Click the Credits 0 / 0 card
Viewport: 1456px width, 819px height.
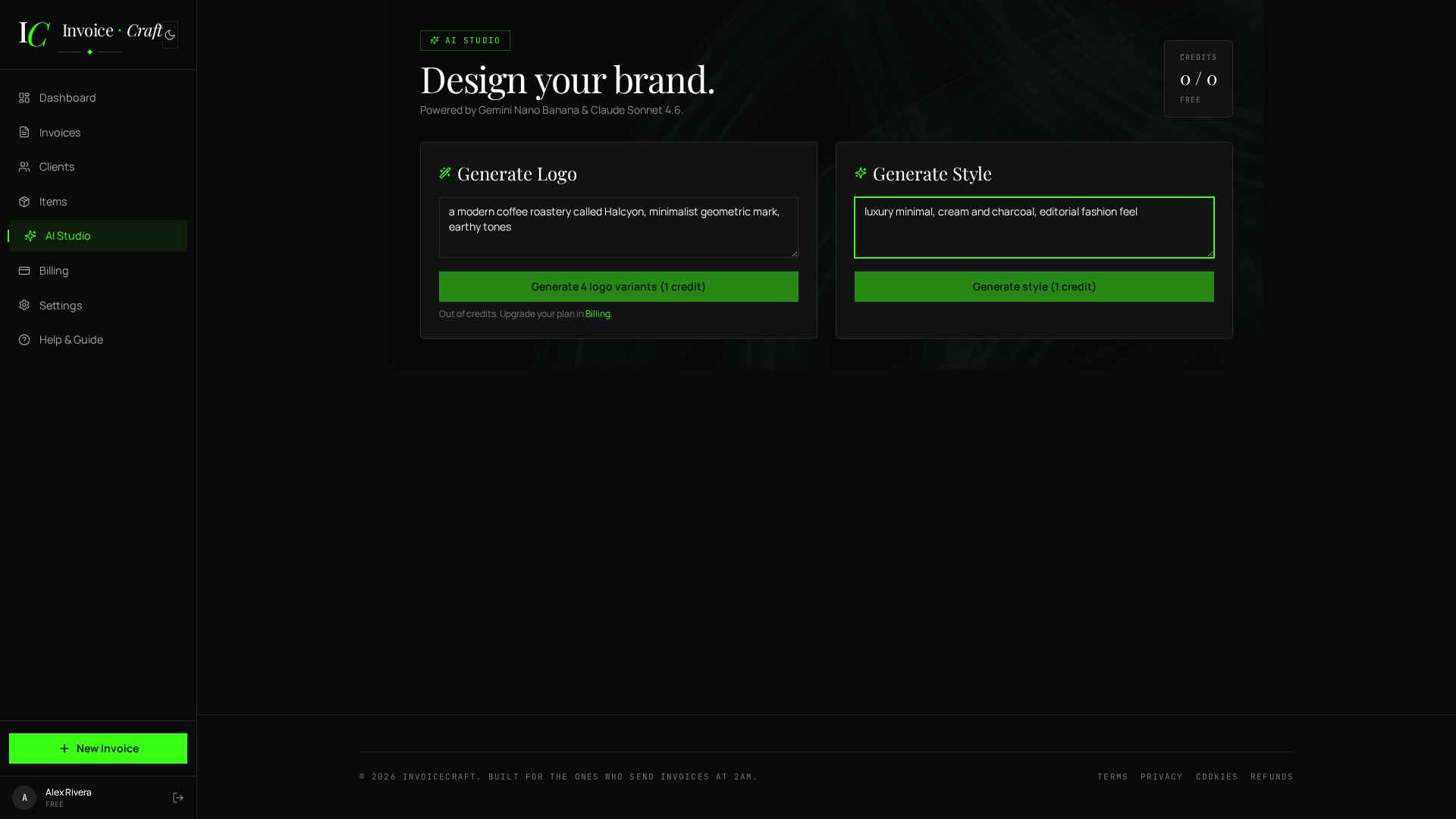click(1198, 79)
